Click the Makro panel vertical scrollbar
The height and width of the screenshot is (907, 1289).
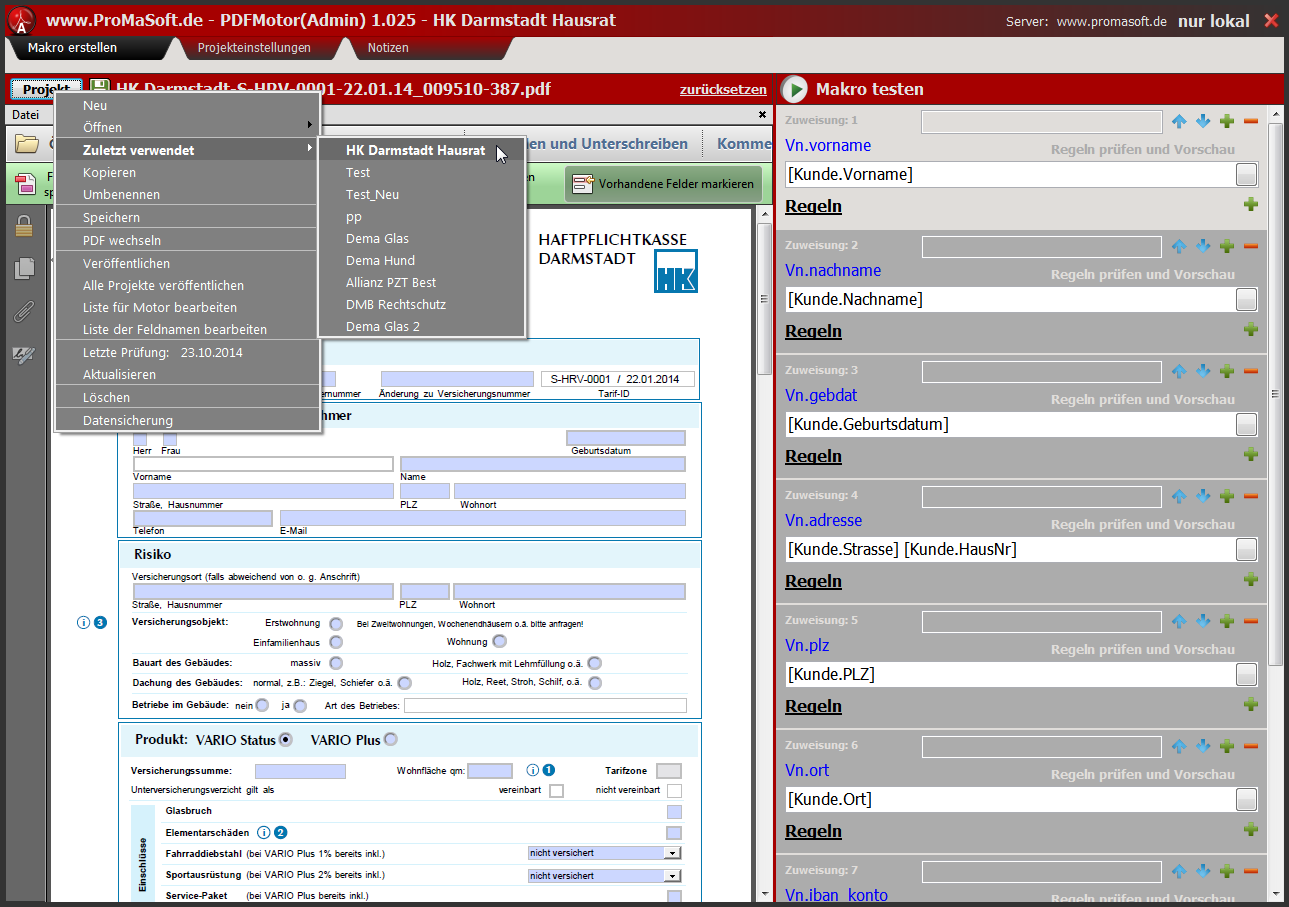(x=1276, y=395)
